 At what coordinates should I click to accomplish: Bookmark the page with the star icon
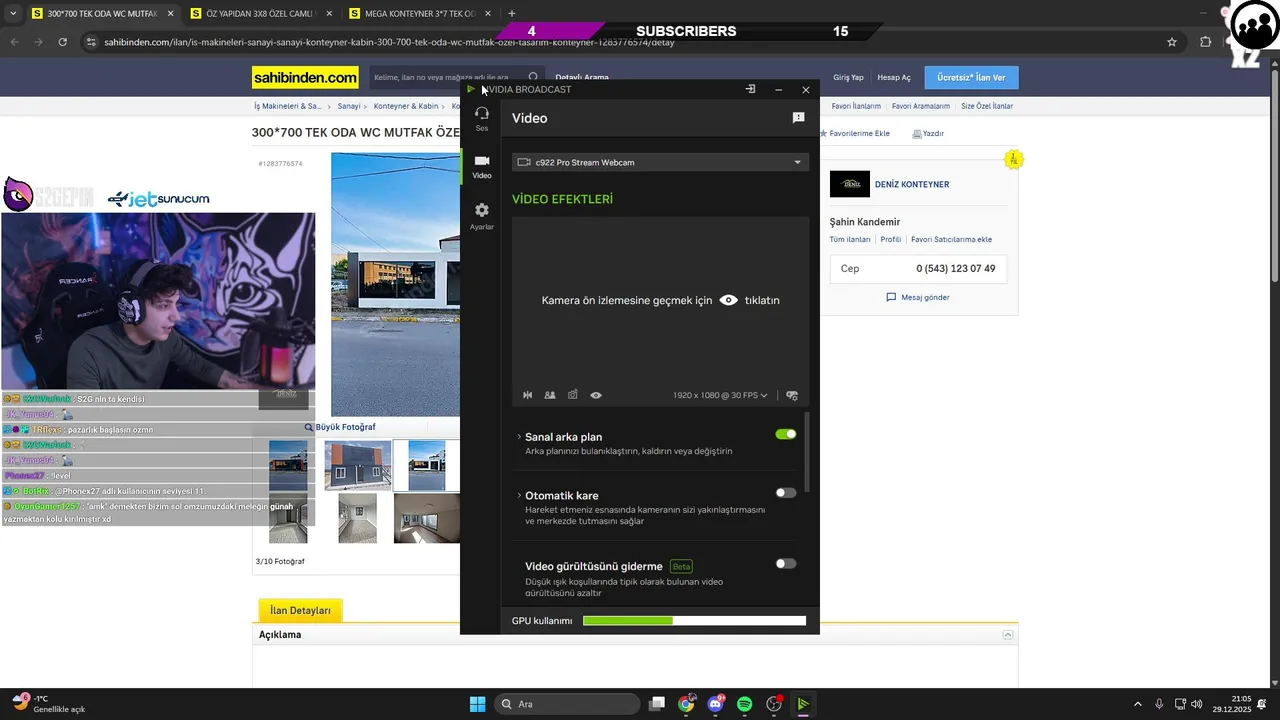point(1172,42)
